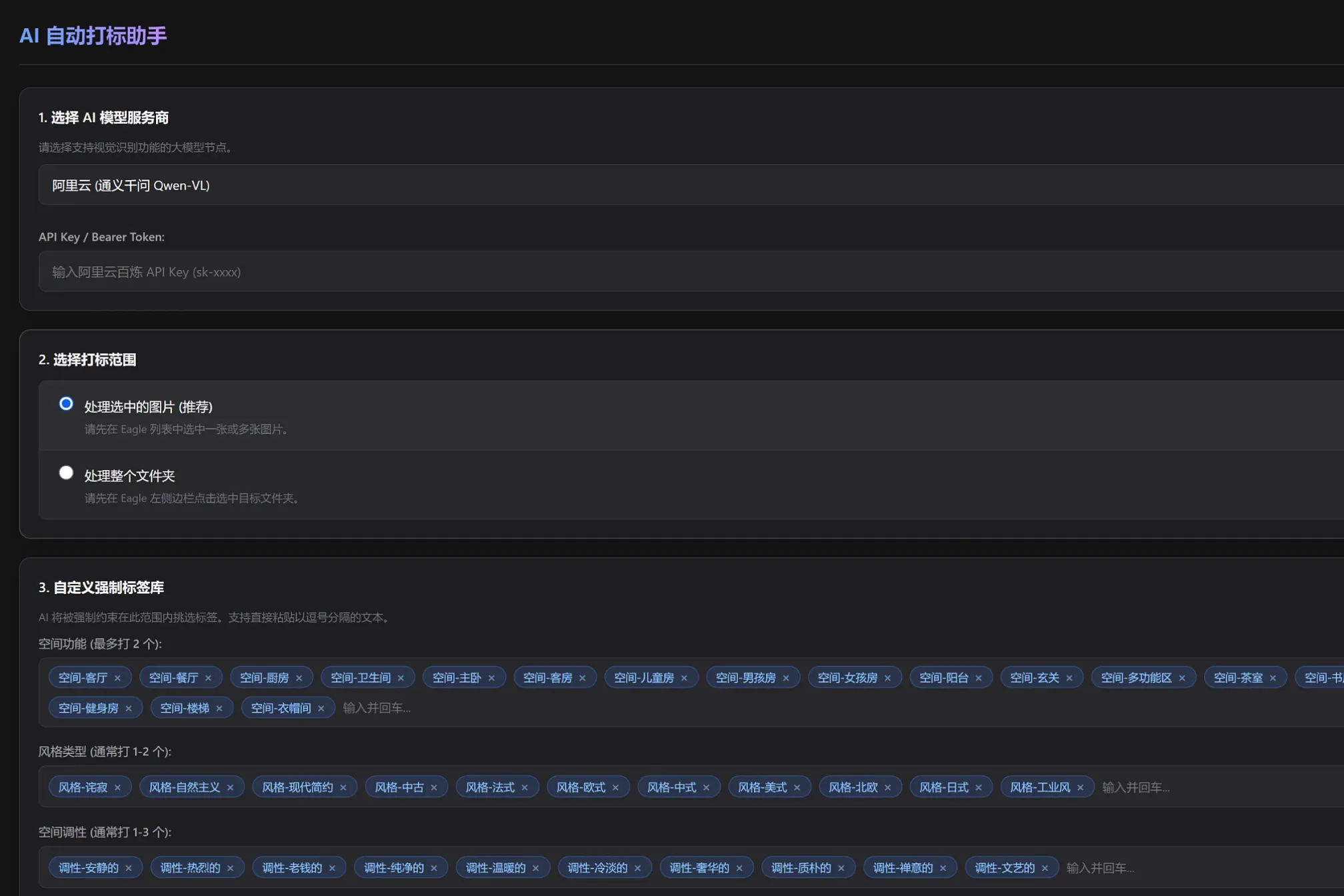Remove the 调性-老钱的 tag via x

tap(332, 868)
